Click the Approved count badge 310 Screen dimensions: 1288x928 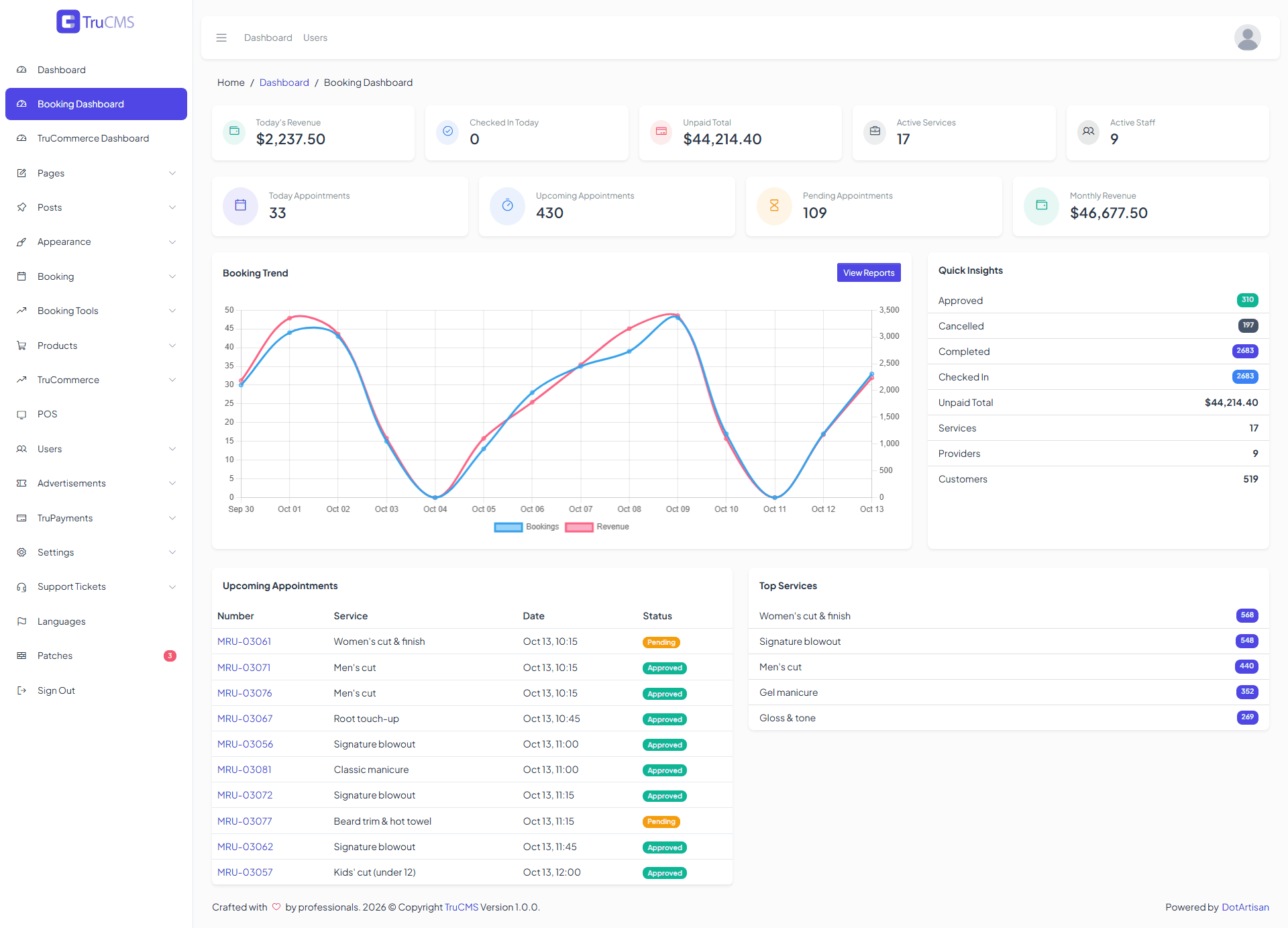coord(1247,300)
